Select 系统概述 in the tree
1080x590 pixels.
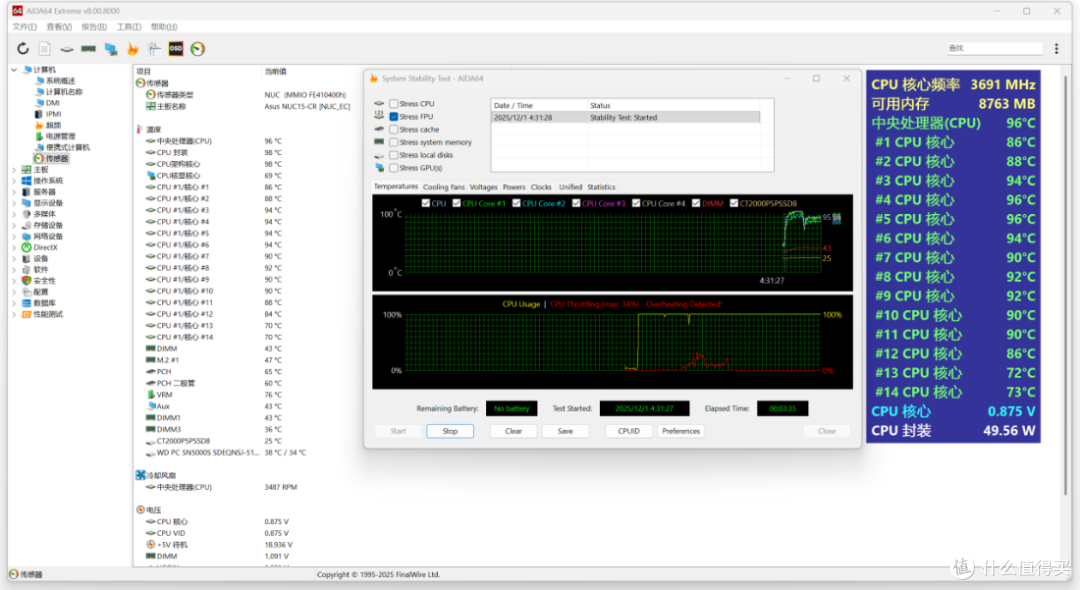60,81
